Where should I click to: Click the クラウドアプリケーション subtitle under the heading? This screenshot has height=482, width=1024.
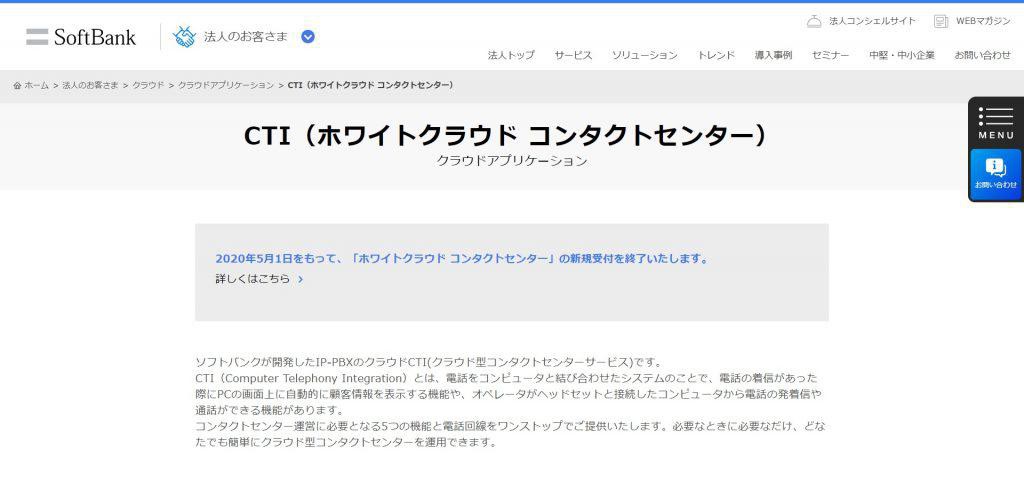click(511, 161)
